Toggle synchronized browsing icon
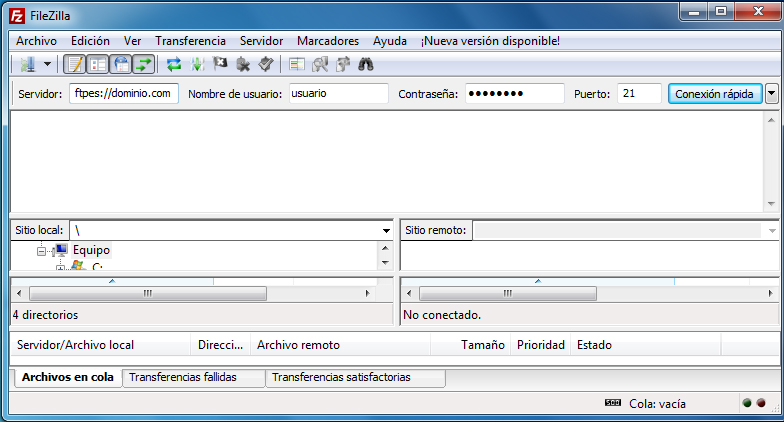Screen dimensions: 784x422 tap(343, 64)
